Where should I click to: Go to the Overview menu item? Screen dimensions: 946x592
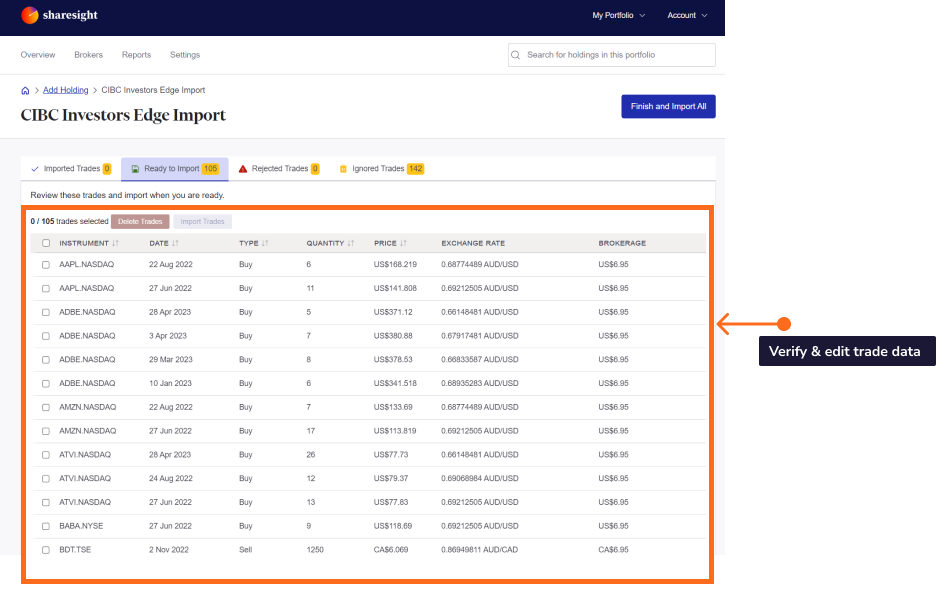click(38, 55)
